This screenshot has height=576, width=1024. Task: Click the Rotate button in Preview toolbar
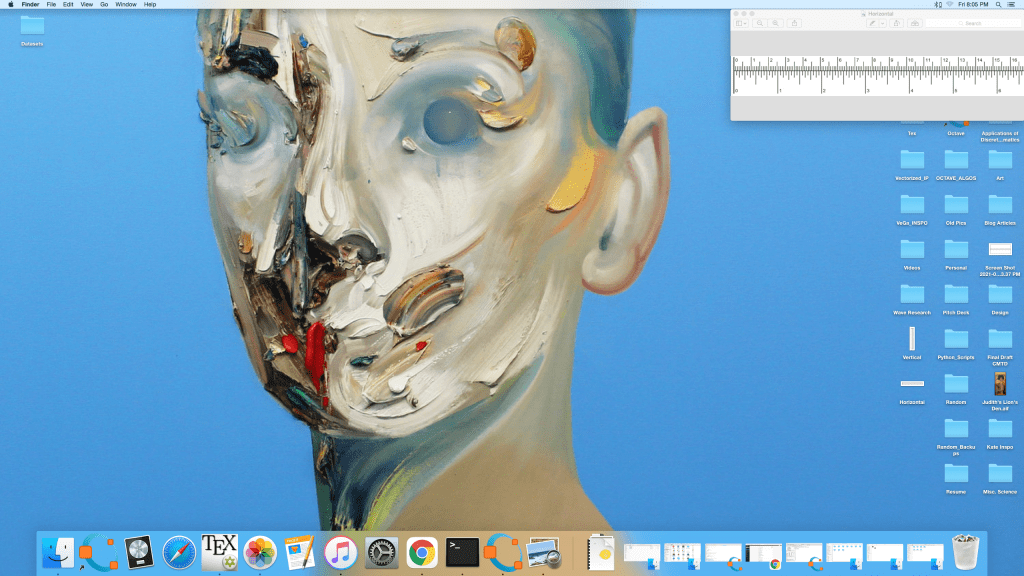[x=898, y=23]
